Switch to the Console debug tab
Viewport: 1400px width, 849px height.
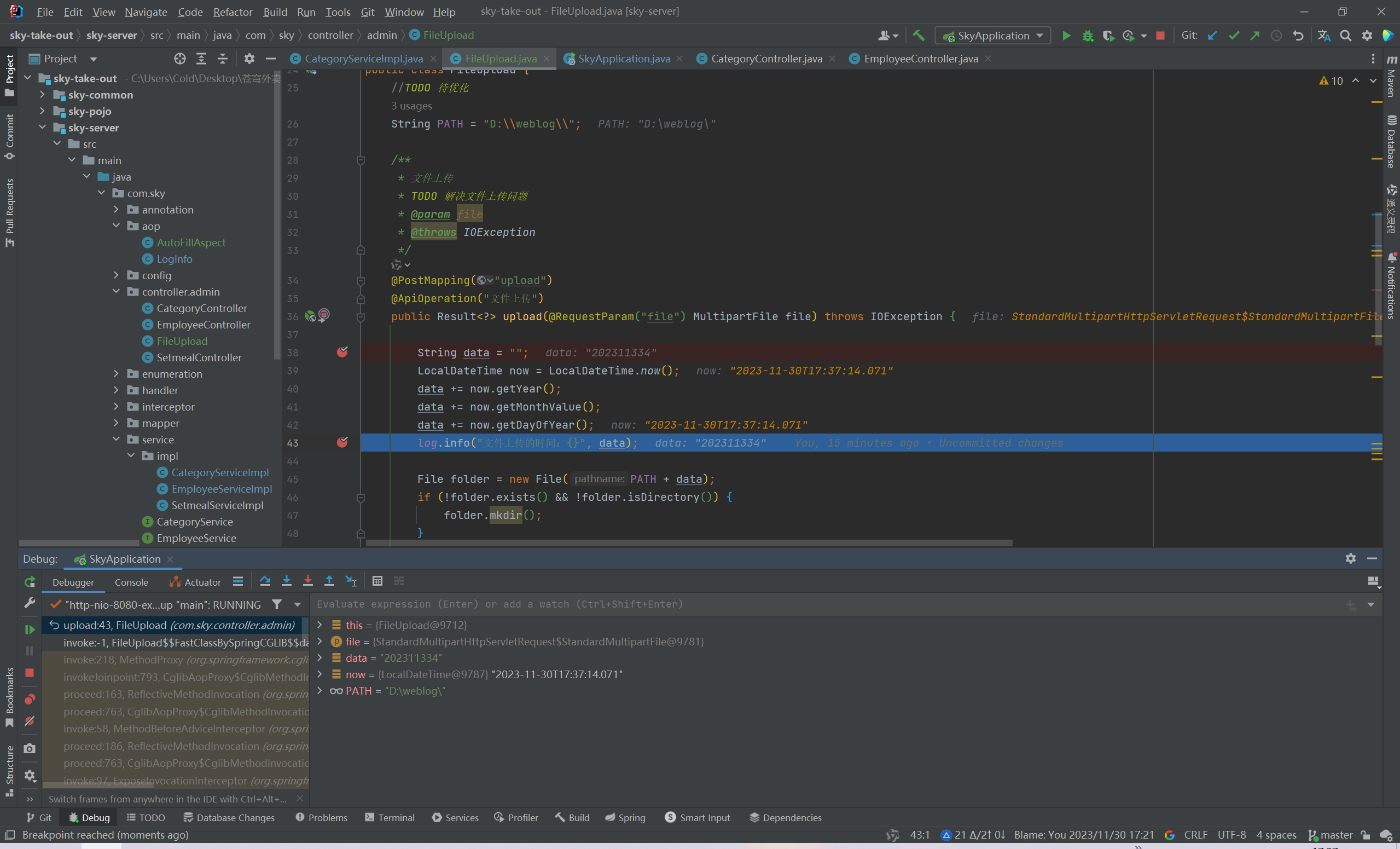(131, 582)
